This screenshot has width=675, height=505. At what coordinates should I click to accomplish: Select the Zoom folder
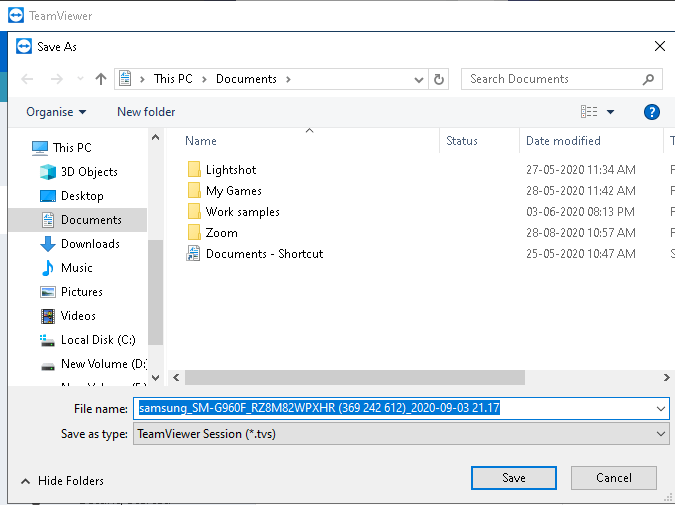222,233
